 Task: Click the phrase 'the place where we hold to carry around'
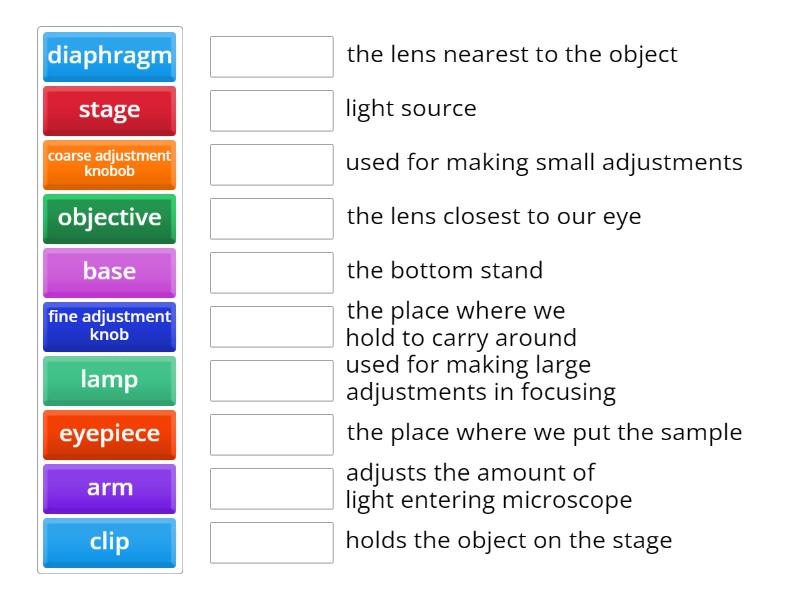pyautogui.click(x=457, y=324)
